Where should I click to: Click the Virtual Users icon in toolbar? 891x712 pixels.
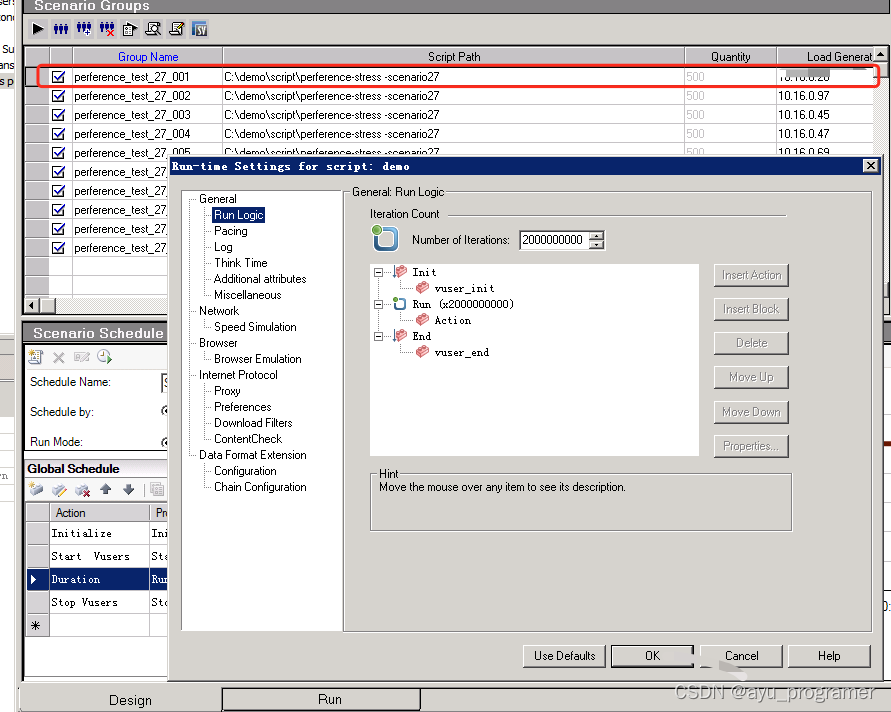pyautogui.click(x=61, y=28)
